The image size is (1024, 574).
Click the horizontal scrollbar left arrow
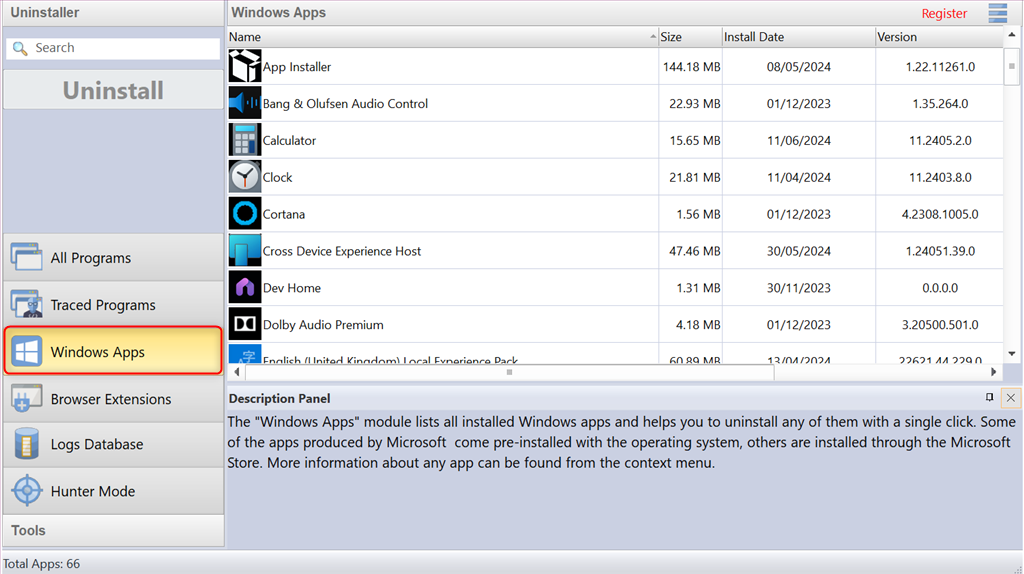pyautogui.click(x=236, y=372)
